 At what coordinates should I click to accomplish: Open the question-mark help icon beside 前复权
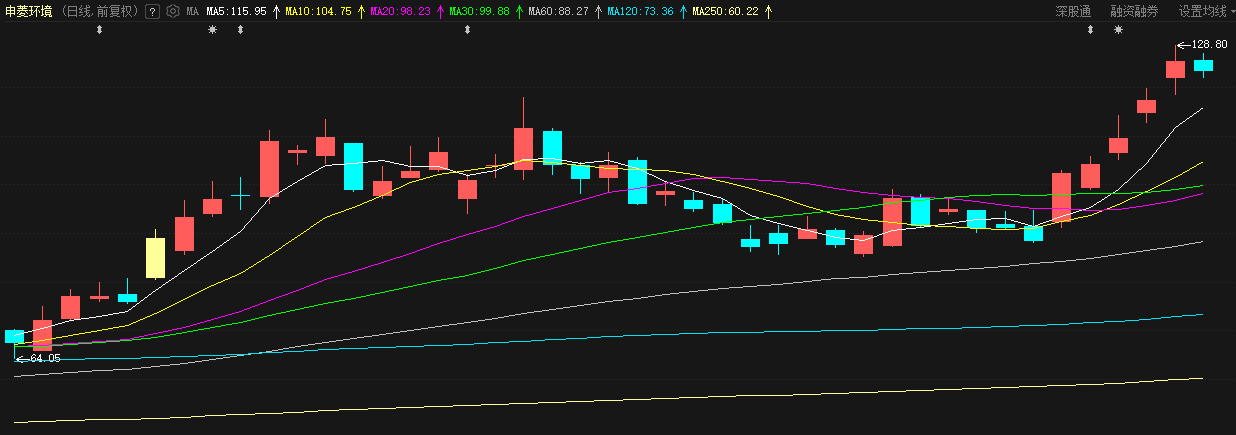pos(152,12)
